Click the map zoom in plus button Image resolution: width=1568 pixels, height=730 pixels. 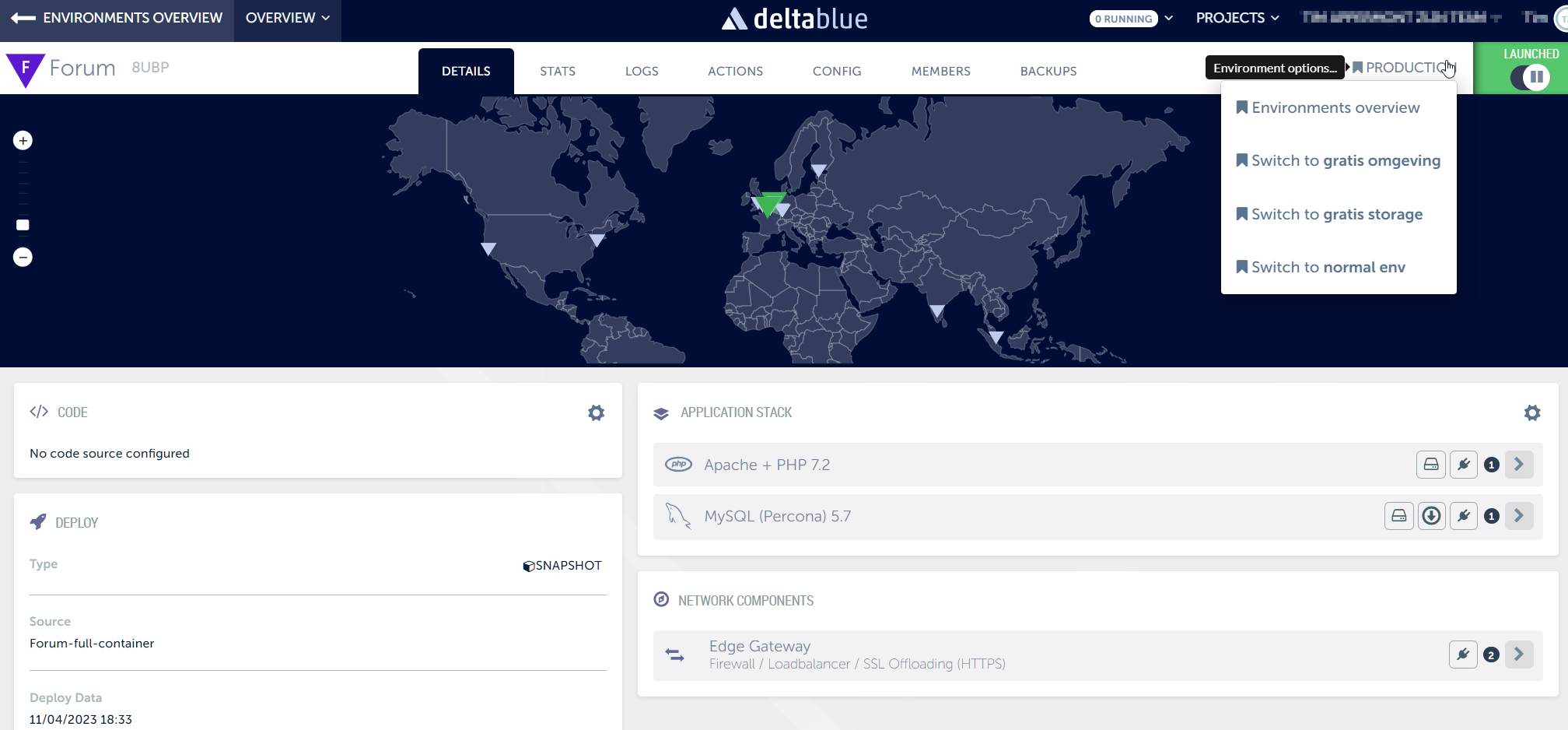(x=23, y=141)
